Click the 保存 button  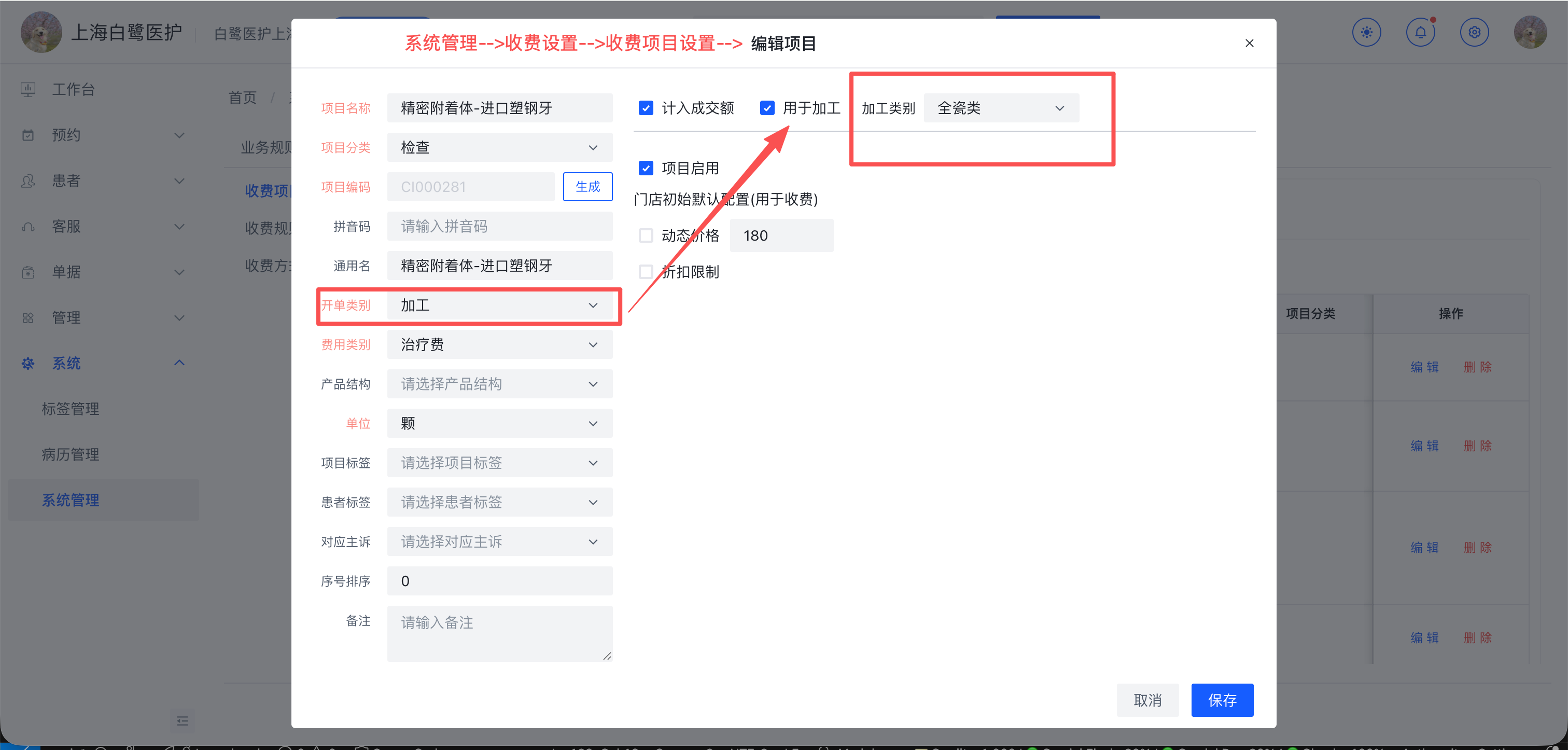[1222, 700]
